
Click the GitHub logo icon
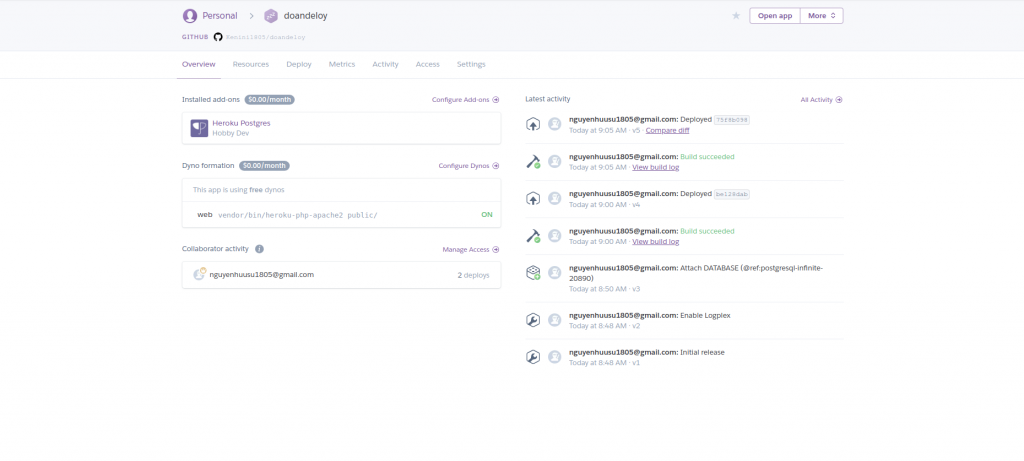click(218, 36)
